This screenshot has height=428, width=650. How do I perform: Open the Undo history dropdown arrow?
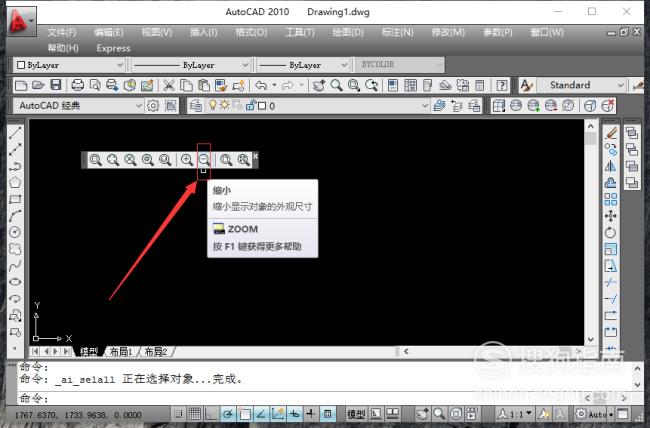pyautogui.click(x=274, y=85)
